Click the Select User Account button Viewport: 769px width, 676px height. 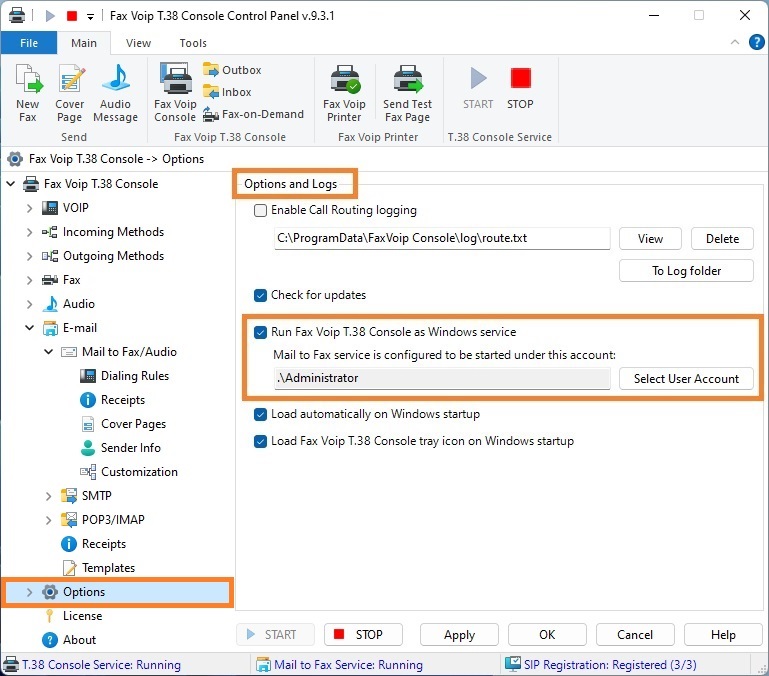tap(687, 379)
